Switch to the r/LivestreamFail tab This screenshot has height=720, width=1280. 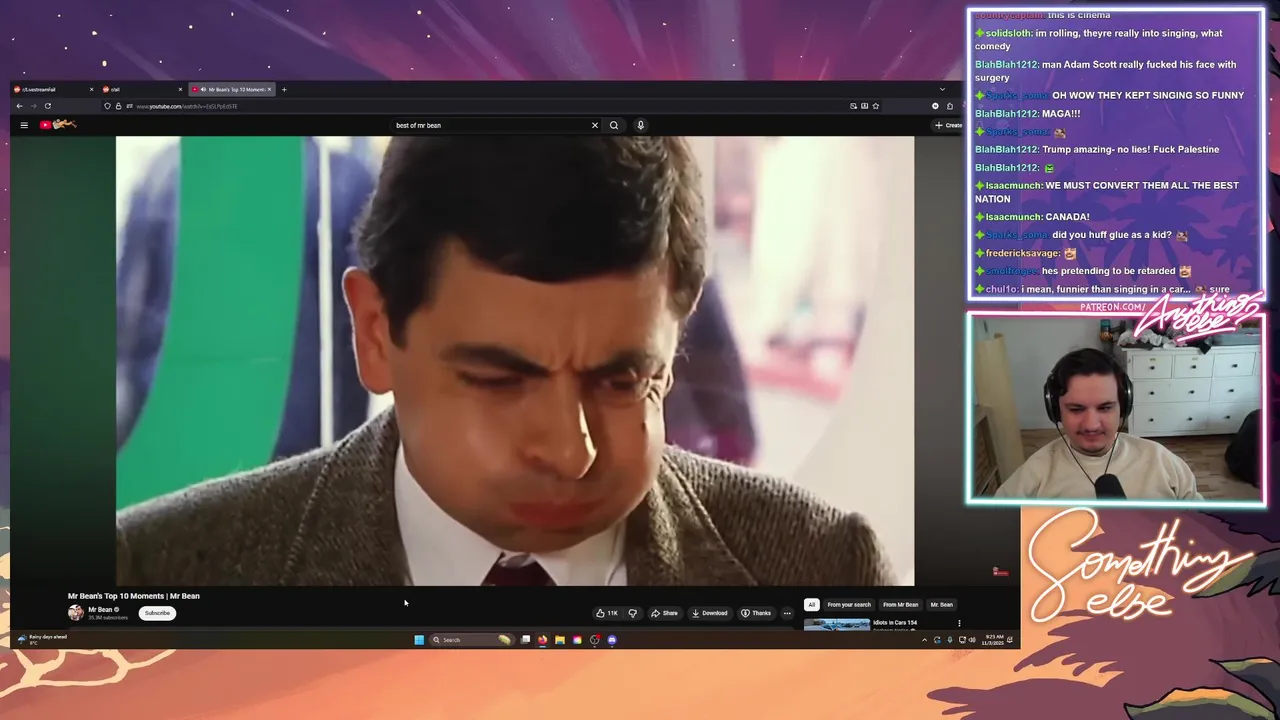(55, 89)
